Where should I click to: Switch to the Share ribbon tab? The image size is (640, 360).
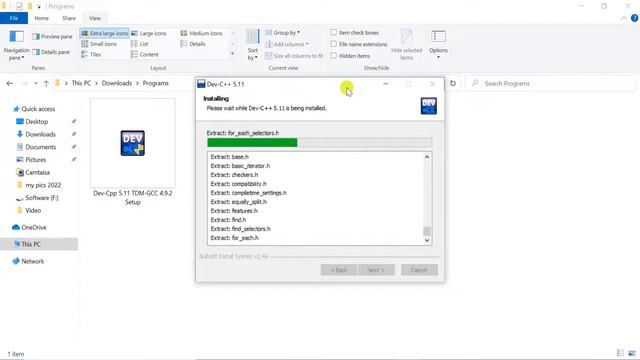69,18
